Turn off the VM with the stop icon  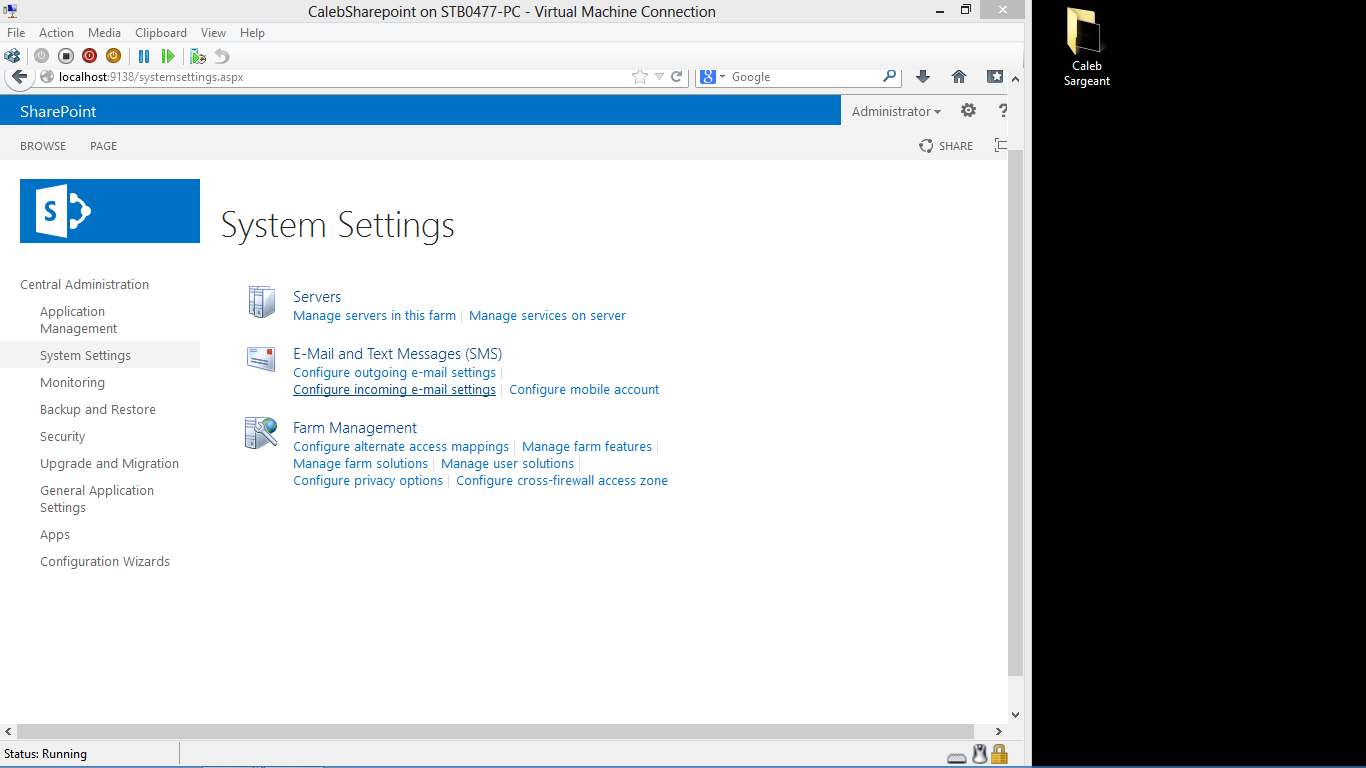(65, 56)
